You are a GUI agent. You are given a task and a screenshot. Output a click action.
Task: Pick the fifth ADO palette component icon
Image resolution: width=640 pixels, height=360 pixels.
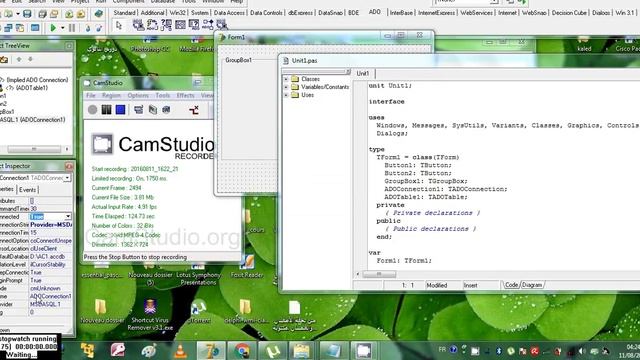tap(194, 25)
